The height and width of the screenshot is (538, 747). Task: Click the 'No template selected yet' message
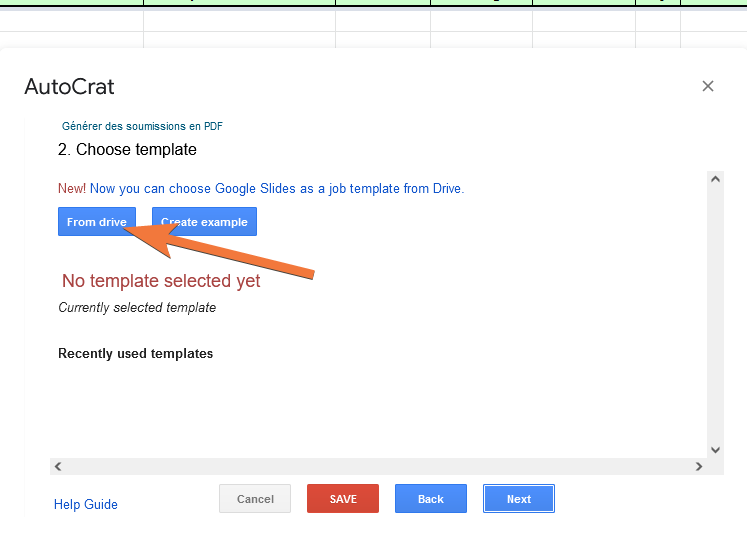[x=161, y=281]
